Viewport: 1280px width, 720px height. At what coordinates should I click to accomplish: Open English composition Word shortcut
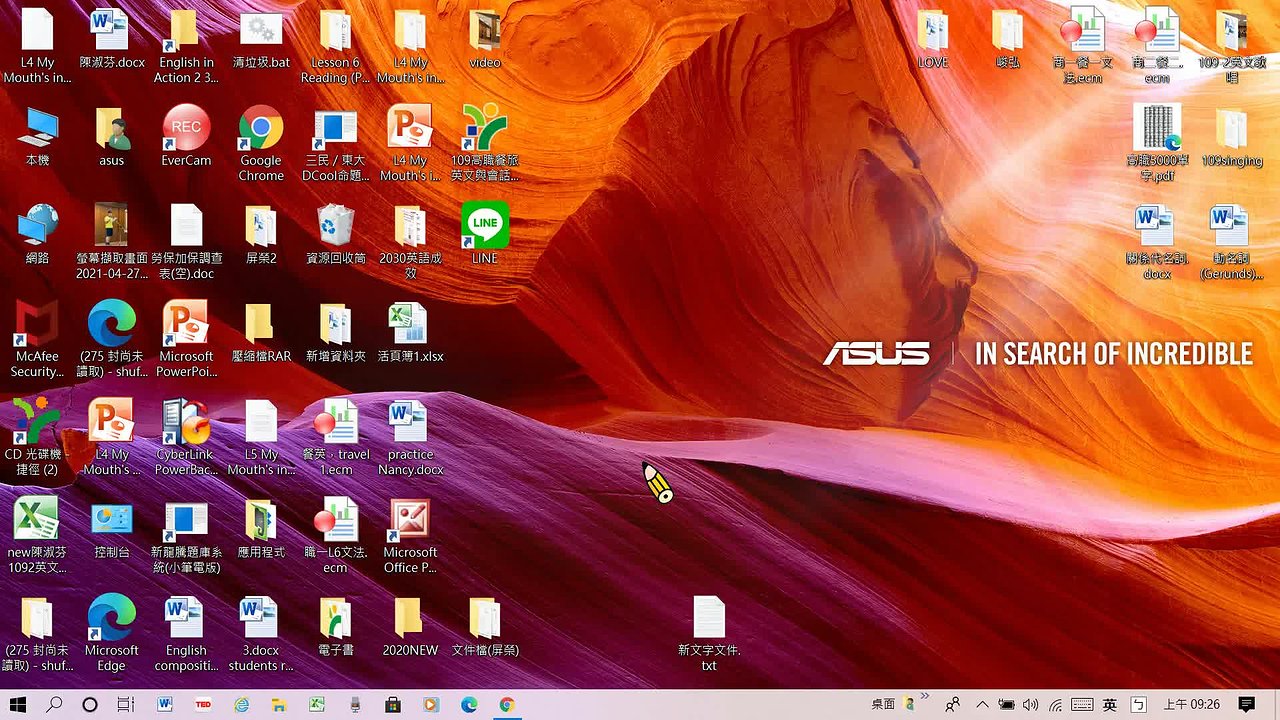(x=186, y=635)
